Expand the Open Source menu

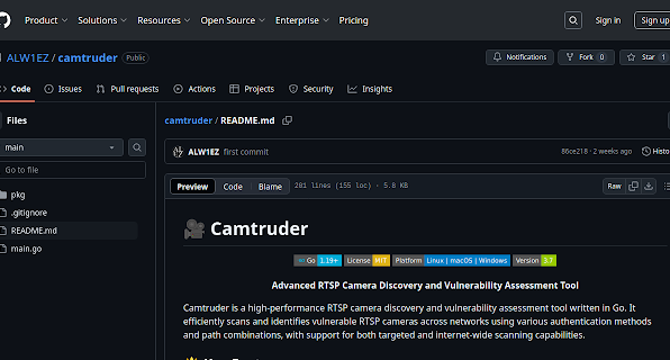click(x=232, y=20)
